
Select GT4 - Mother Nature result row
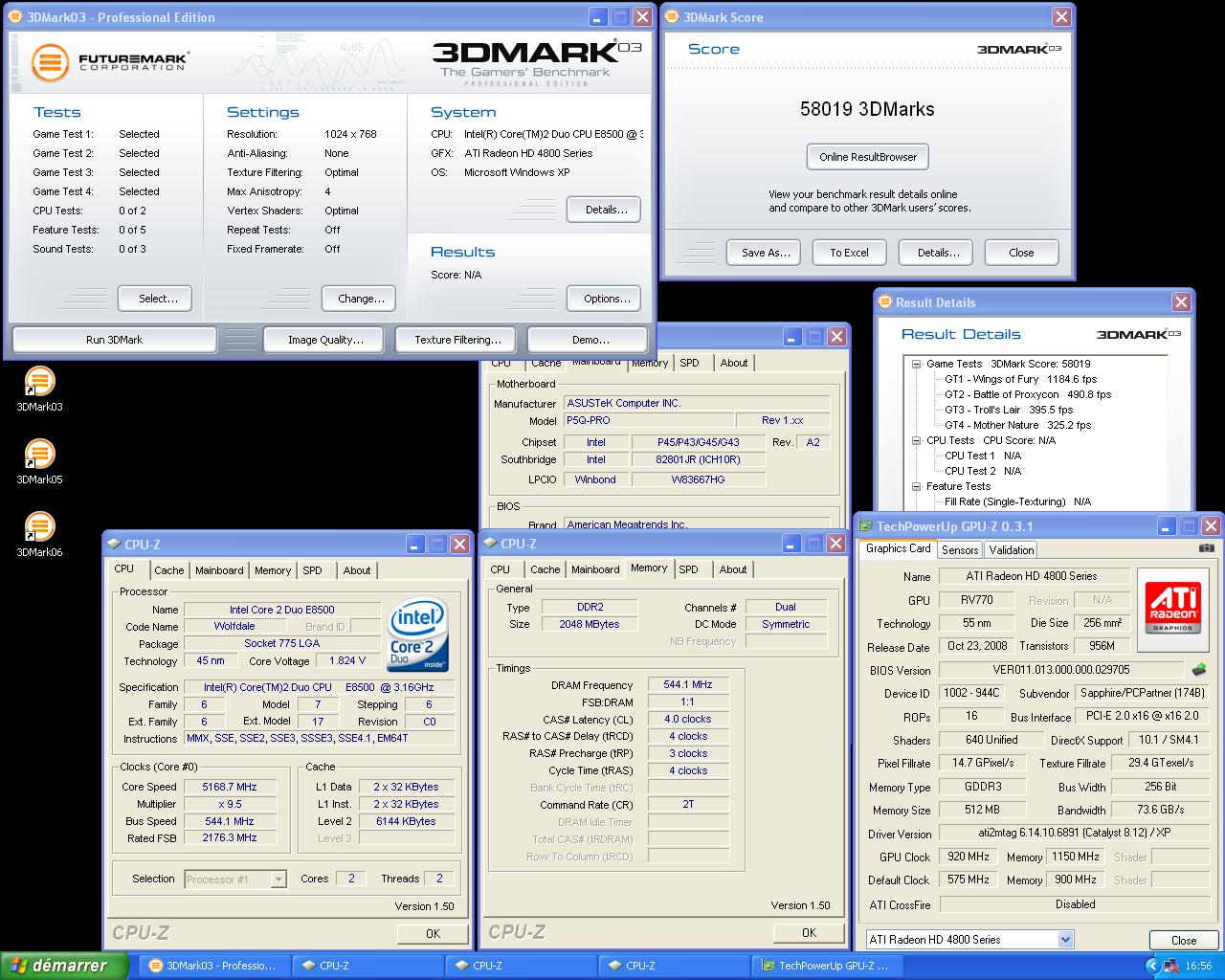point(1017,425)
